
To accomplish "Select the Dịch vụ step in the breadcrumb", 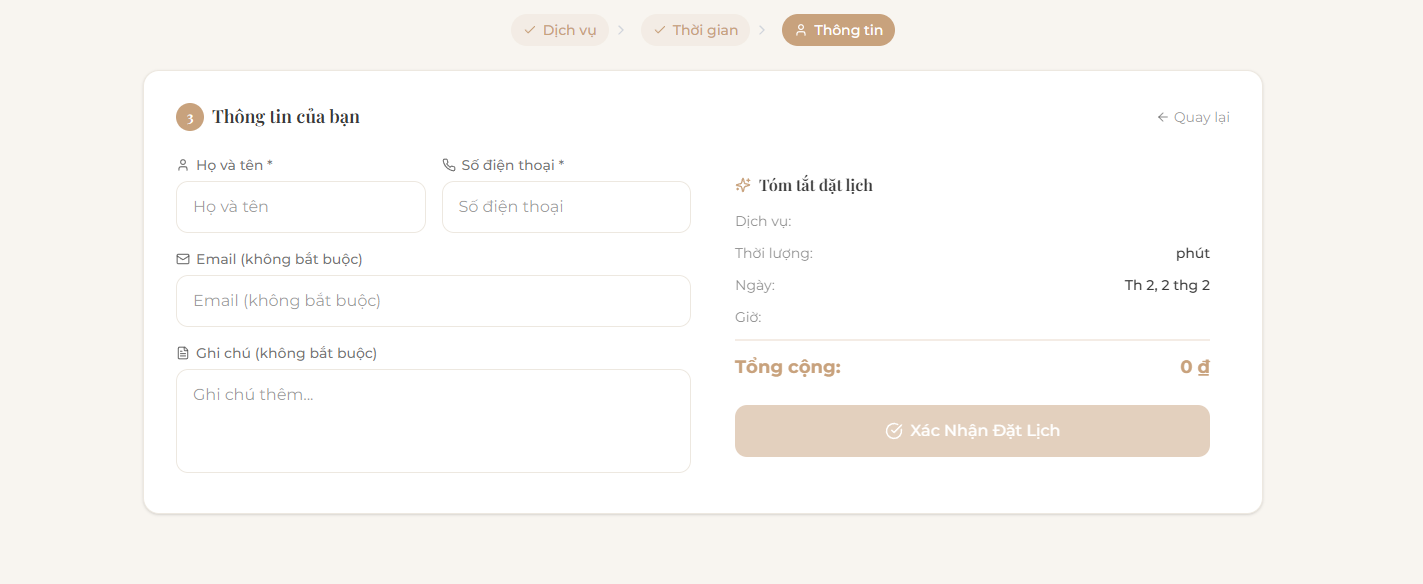I will (x=560, y=30).
